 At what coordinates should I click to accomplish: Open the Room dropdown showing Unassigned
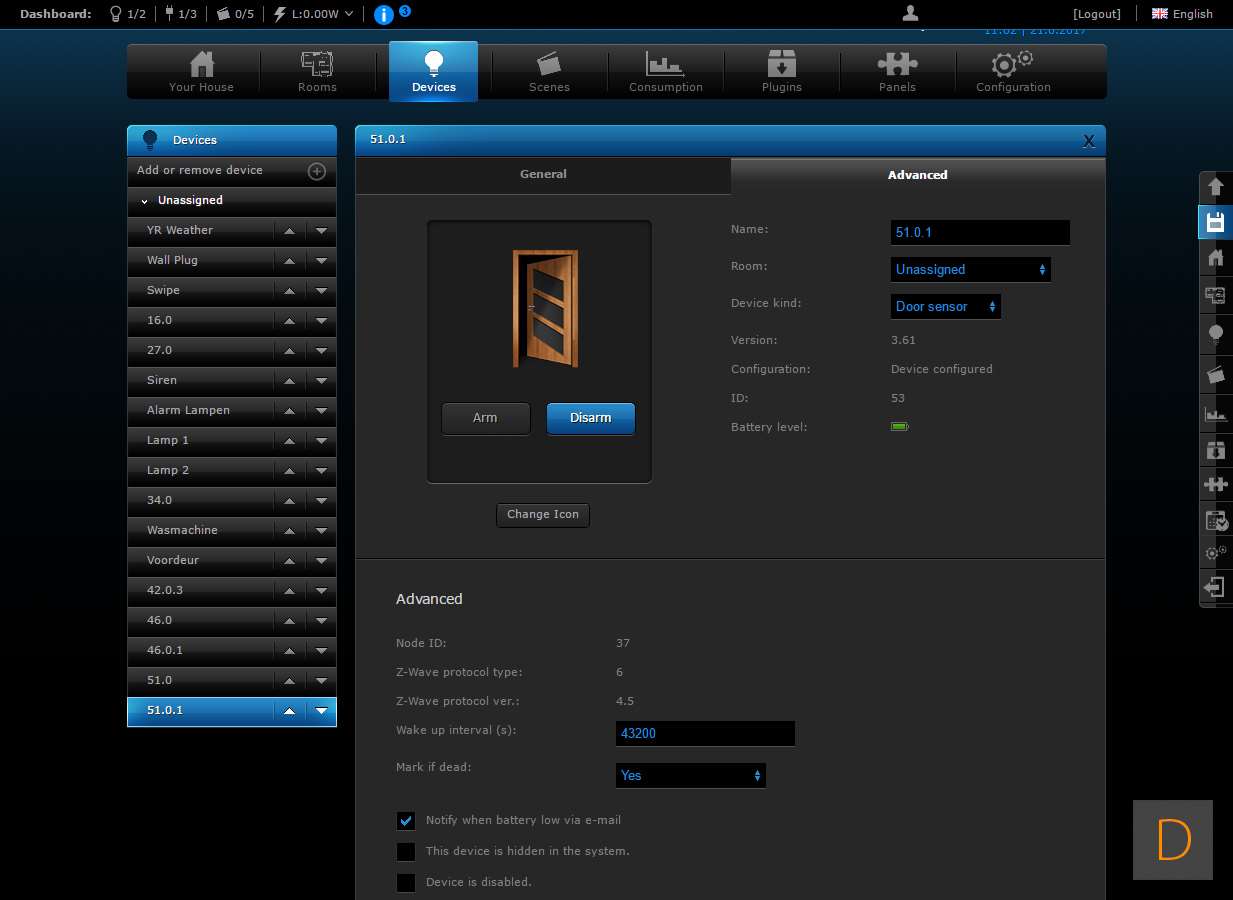click(970, 270)
